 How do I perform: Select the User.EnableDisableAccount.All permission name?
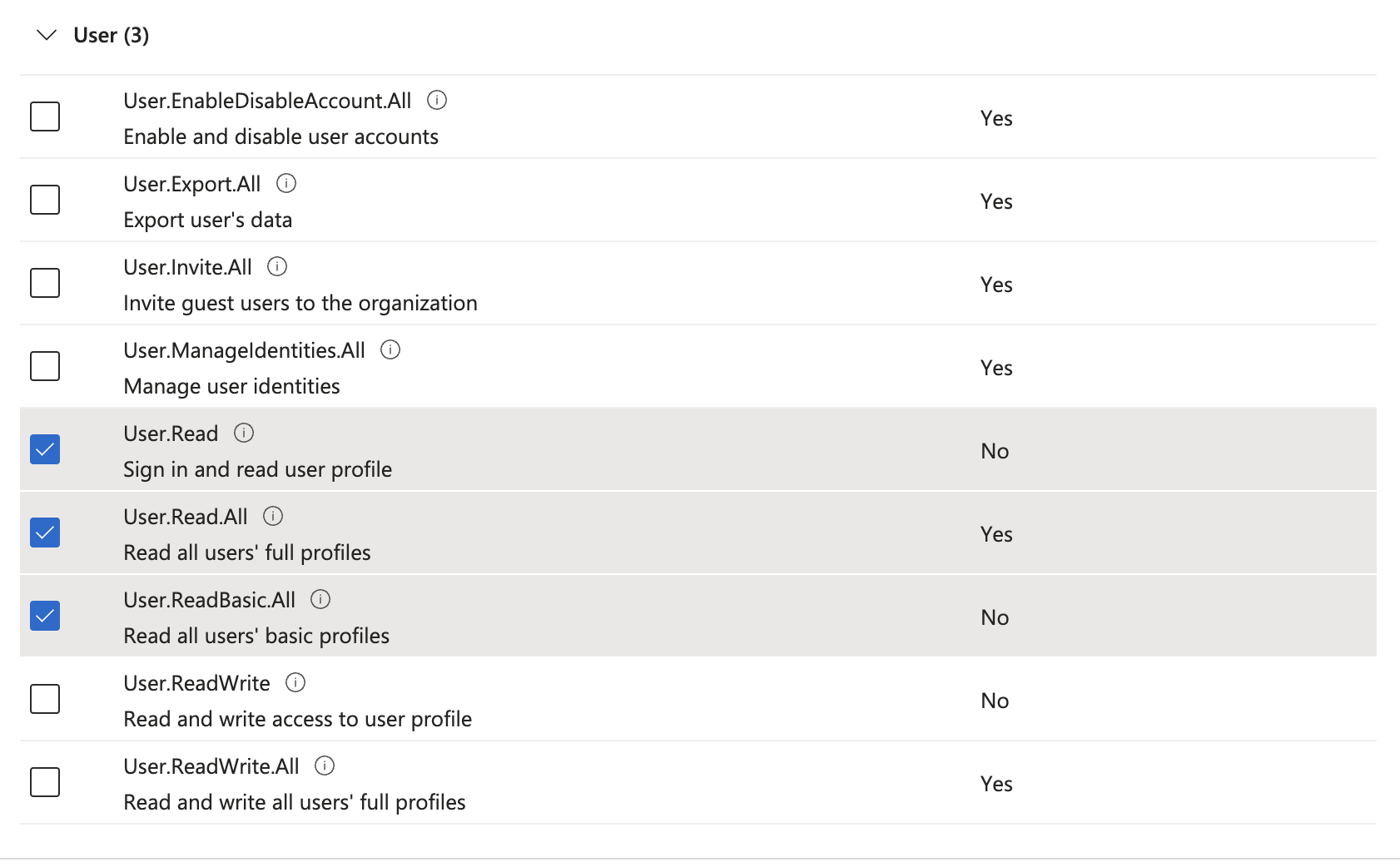pos(267,101)
